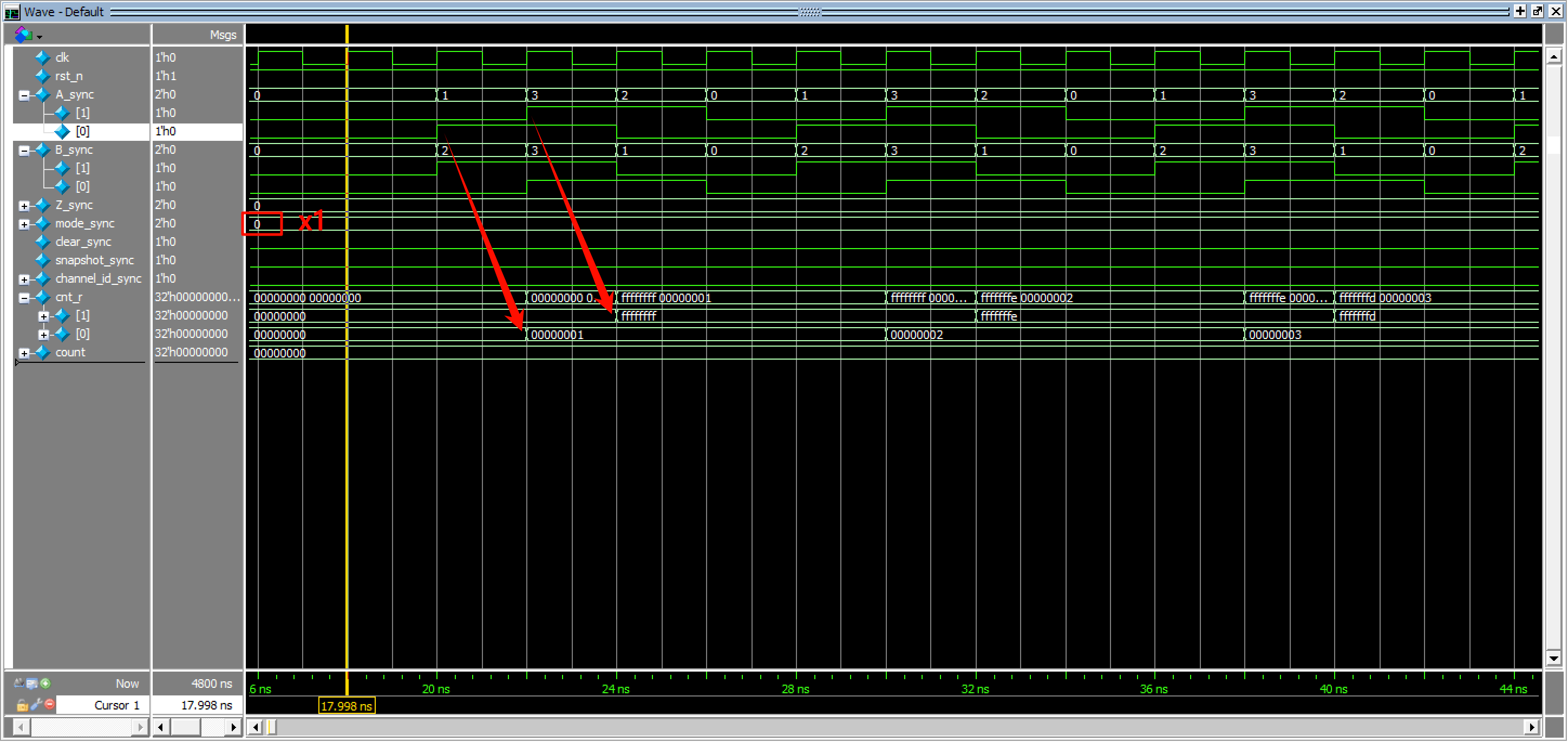Image resolution: width=1568 pixels, height=742 pixels.
Task: Expand the Z_sync signal
Action: point(24,206)
